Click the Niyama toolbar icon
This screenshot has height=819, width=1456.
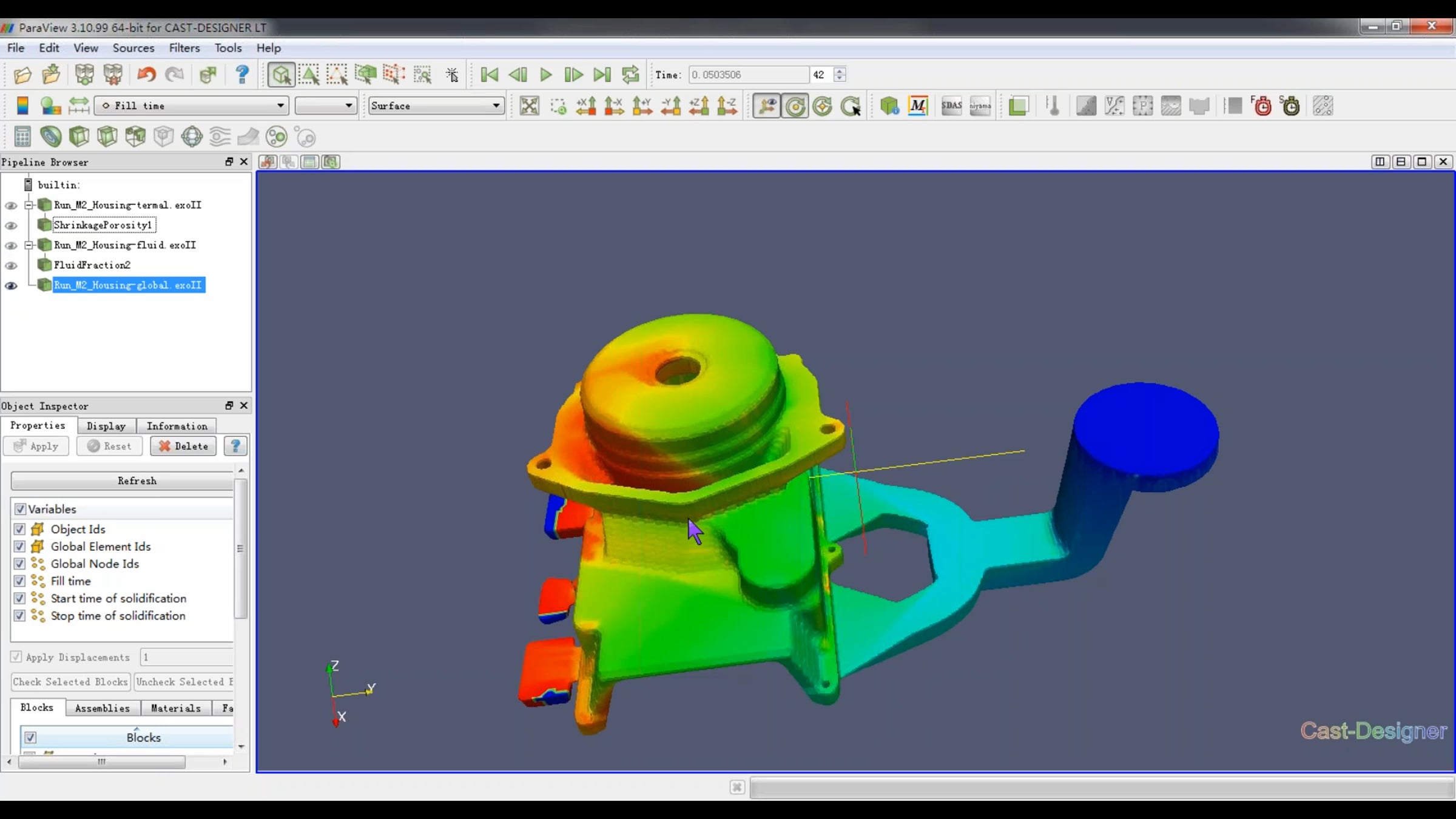coord(980,106)
